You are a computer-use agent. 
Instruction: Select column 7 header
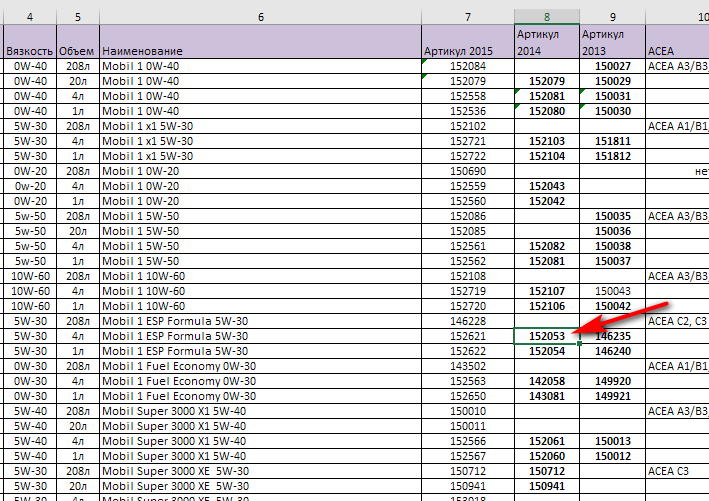click(468, 17)
